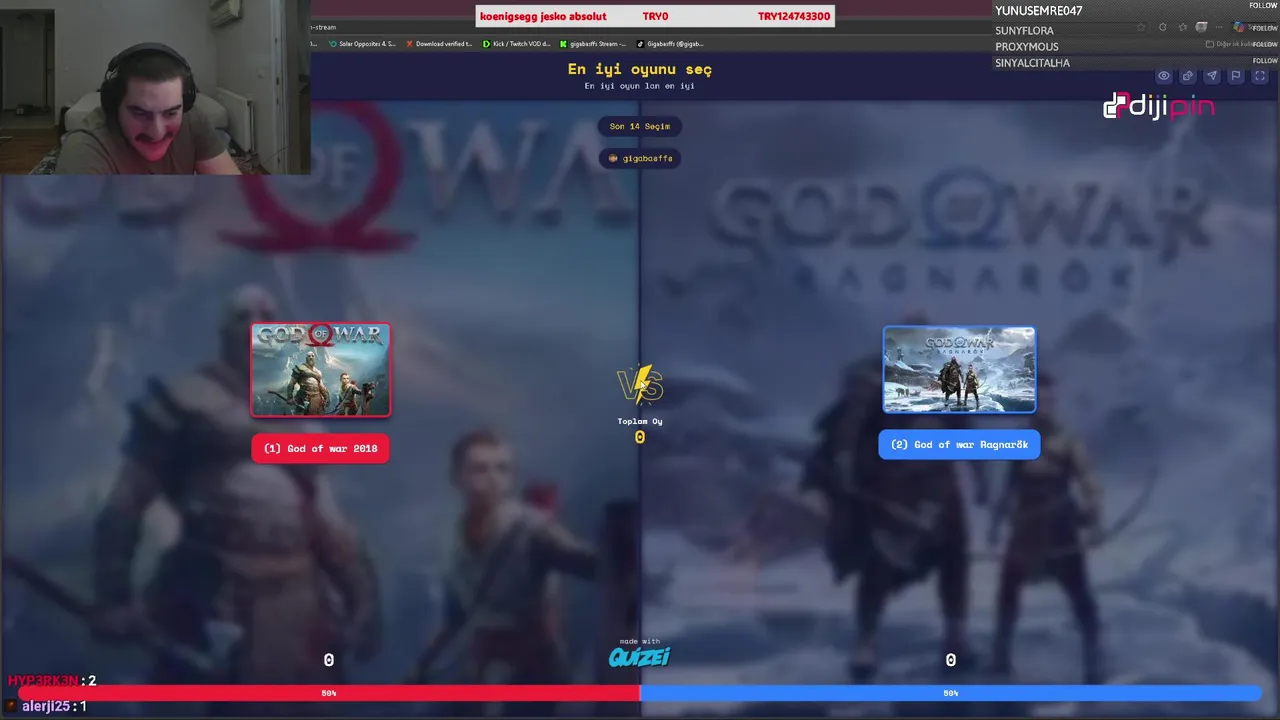1280x720 pixels.
Task: Click FOLLOW next to SUNYFLORA
Action: tap(1264, 28)
